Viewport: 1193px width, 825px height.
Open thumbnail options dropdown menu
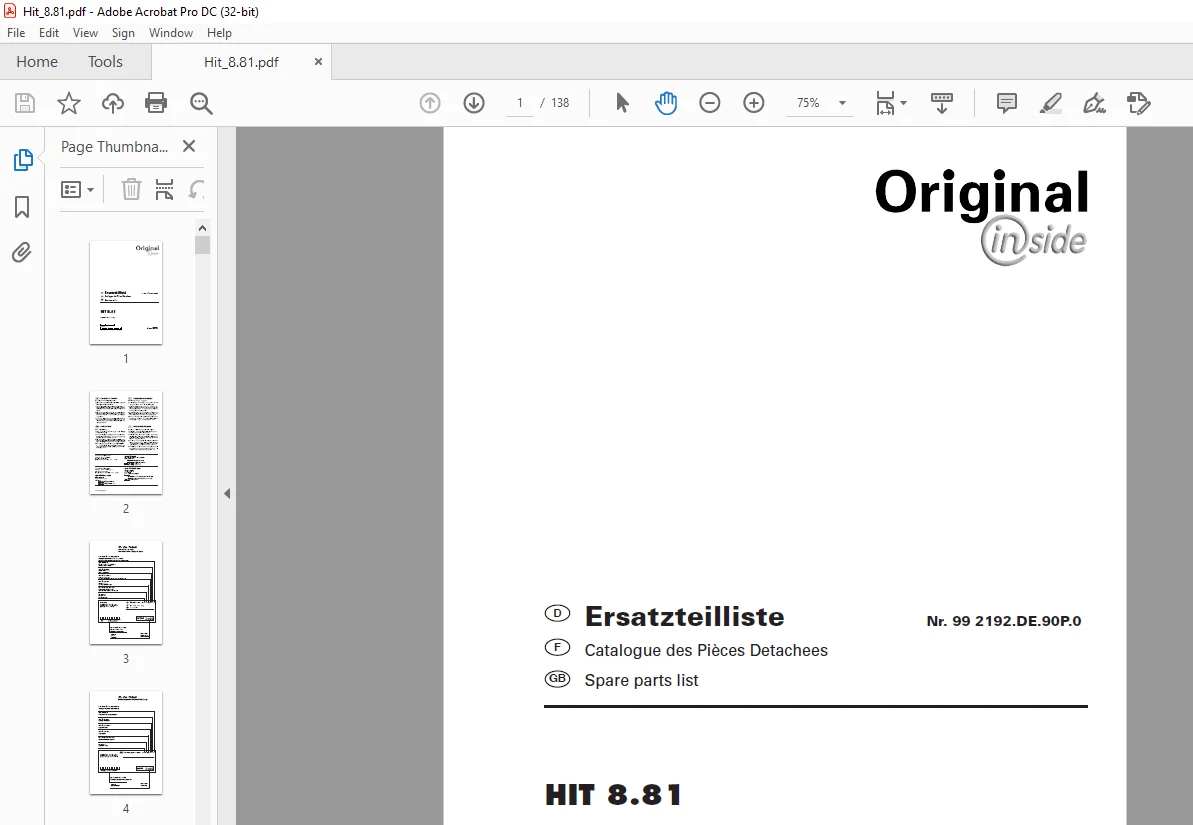coord(78,190)
